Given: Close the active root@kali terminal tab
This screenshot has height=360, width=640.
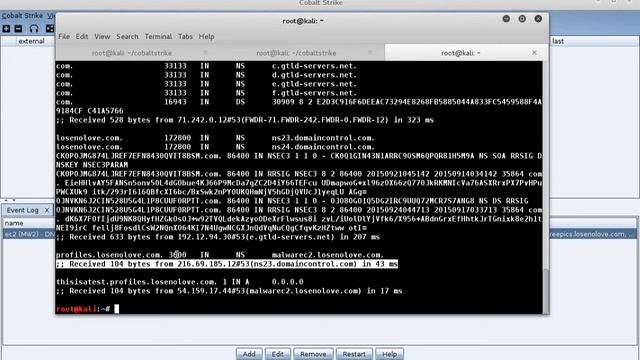Looking at the screenshot, I should click(534, 53).
